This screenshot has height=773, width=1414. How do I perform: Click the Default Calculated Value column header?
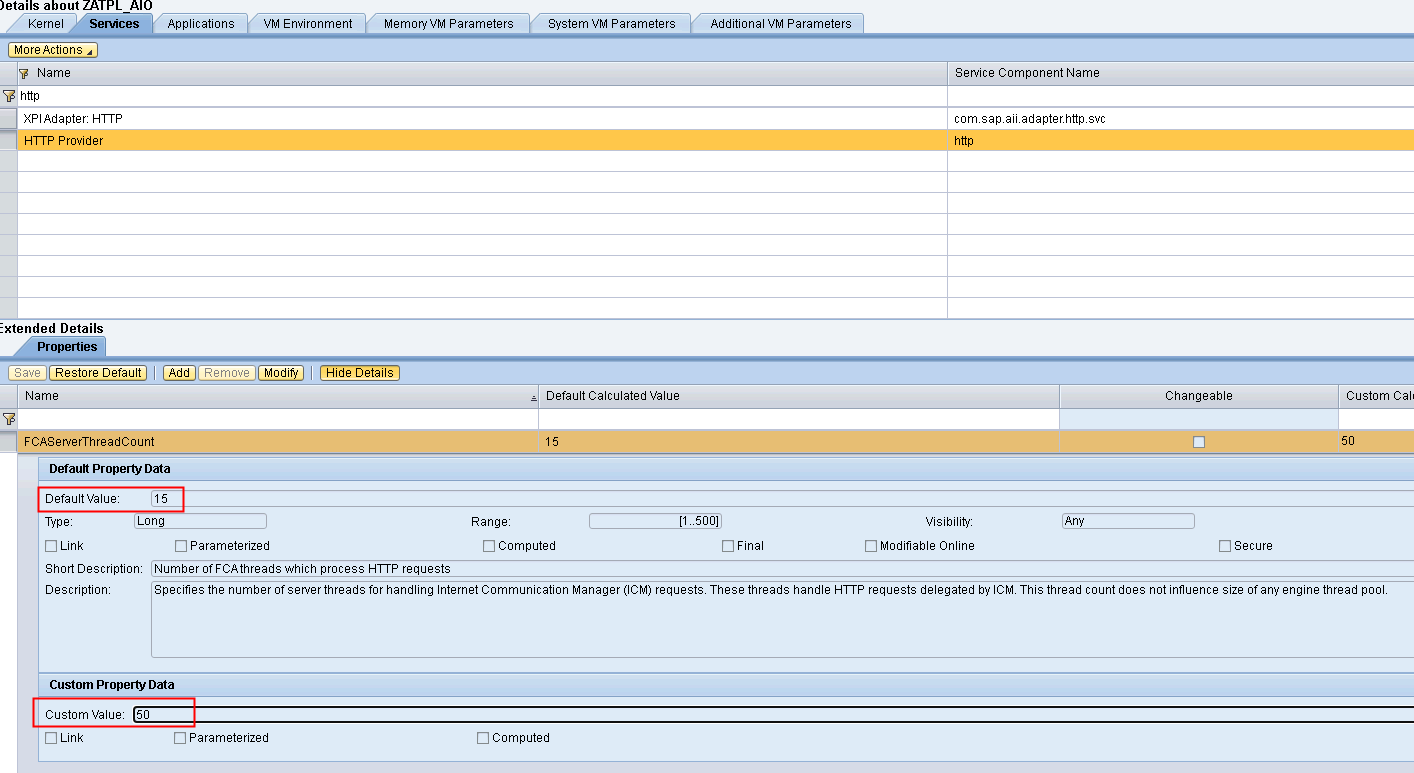(x=799, y=396)
